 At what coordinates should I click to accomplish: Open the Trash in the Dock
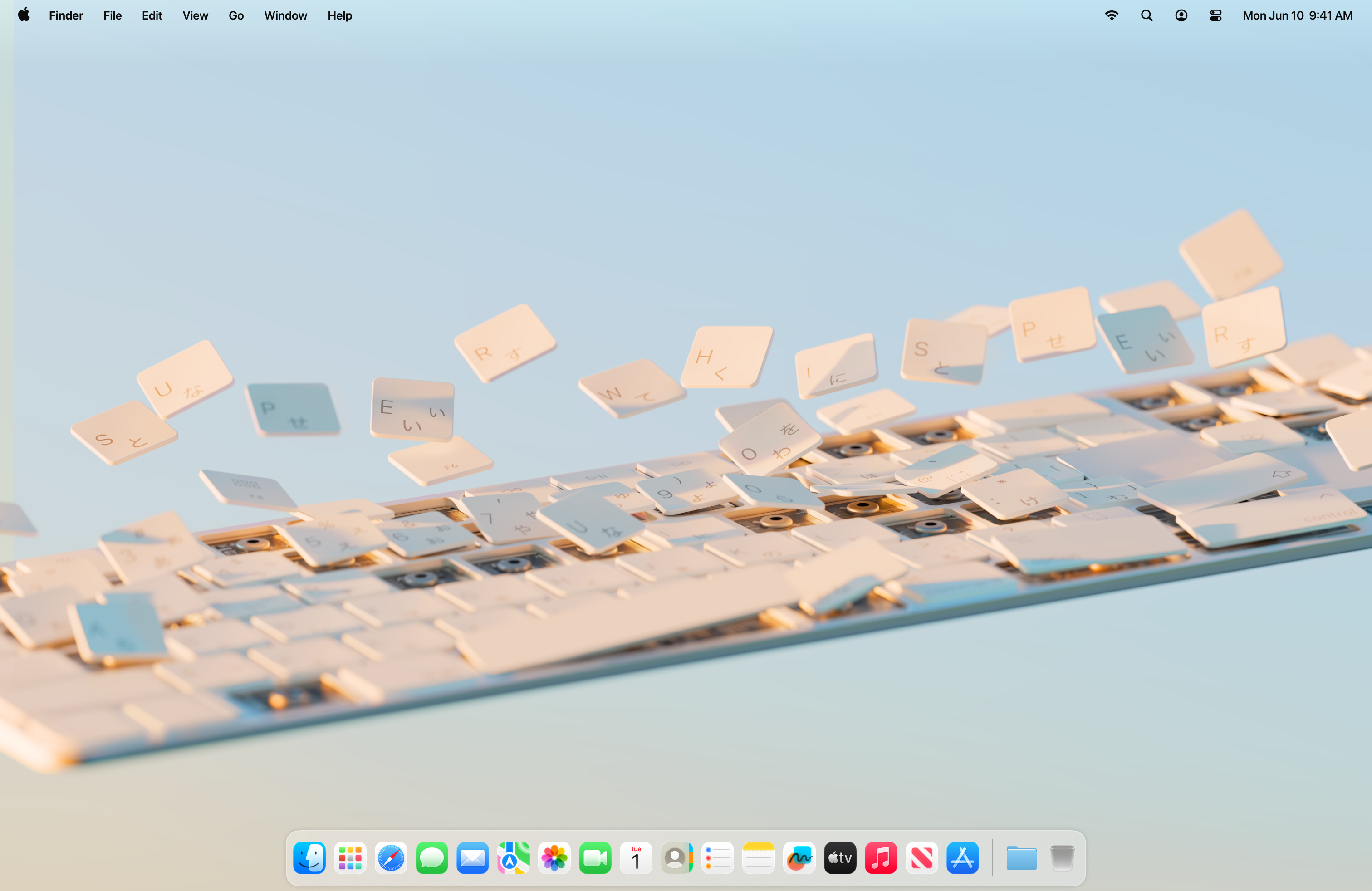point(1062,858)
